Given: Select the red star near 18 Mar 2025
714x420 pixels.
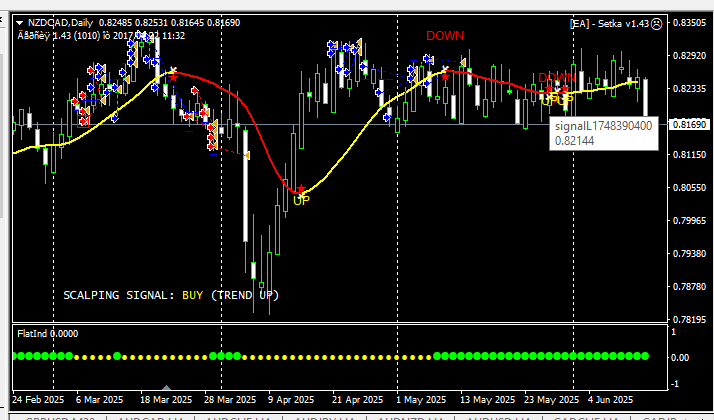Looking at the screenshot, I should 173,78.
